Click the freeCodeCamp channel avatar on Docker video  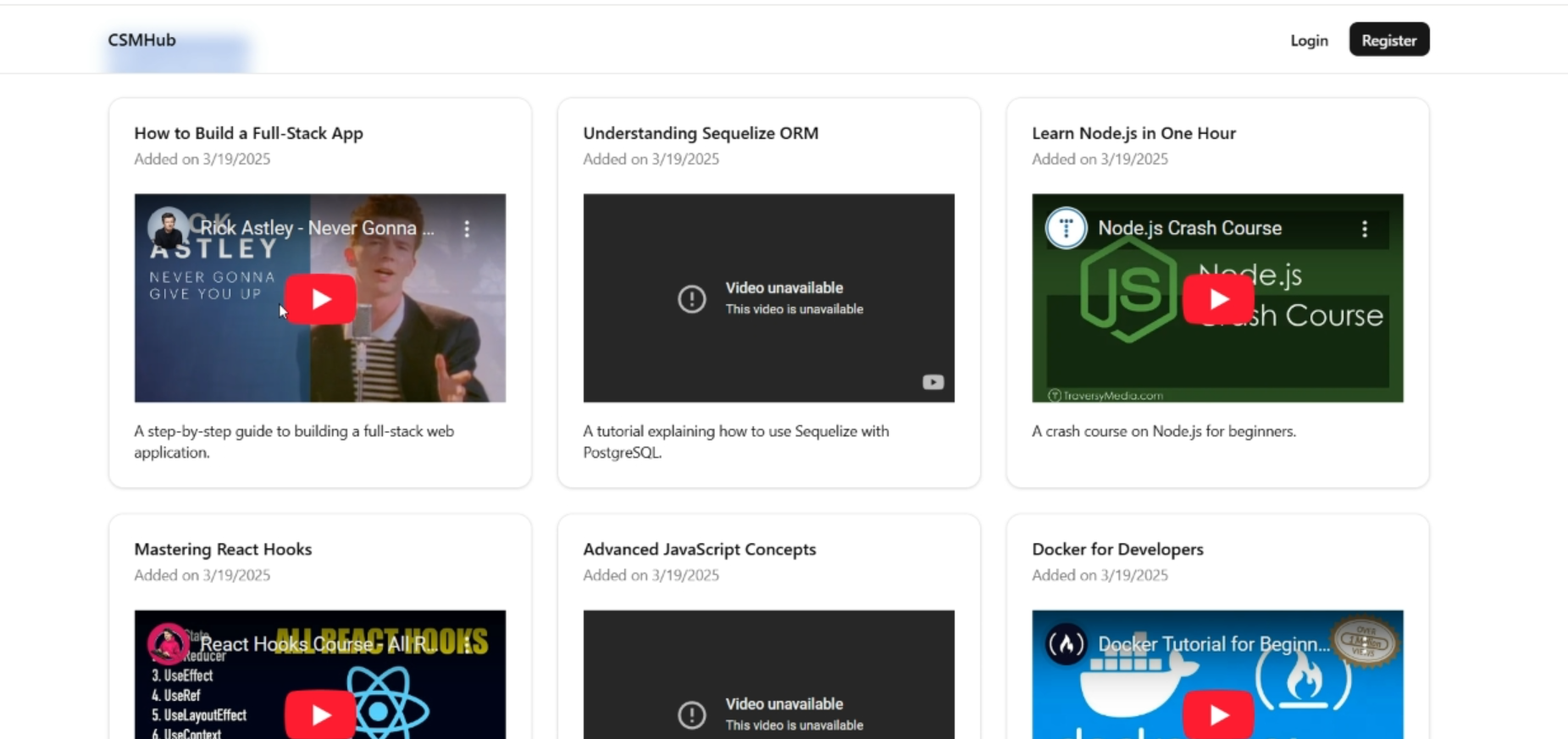point(1066,644)
